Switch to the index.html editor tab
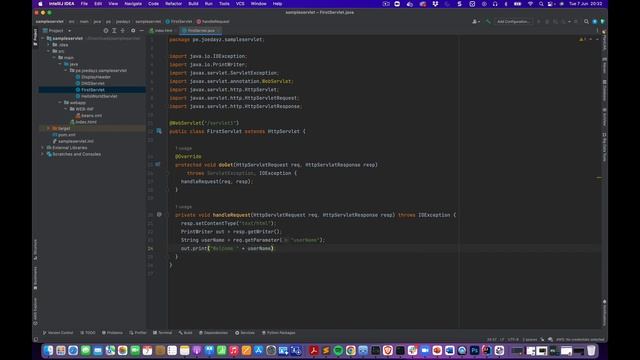640x360 pixels. coord(161,31)
